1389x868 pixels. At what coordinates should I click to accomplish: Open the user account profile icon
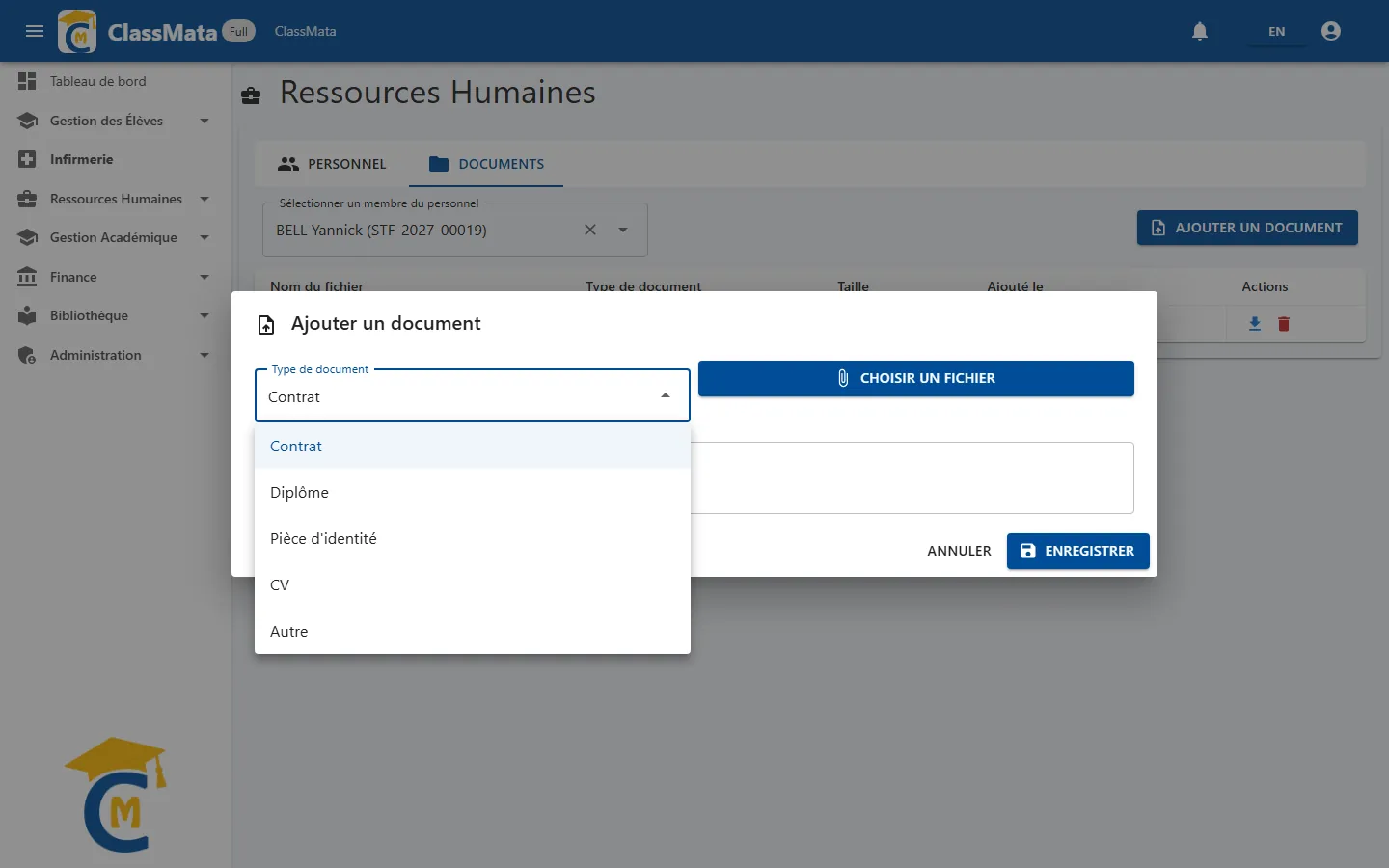click(x=1331, y=31)
